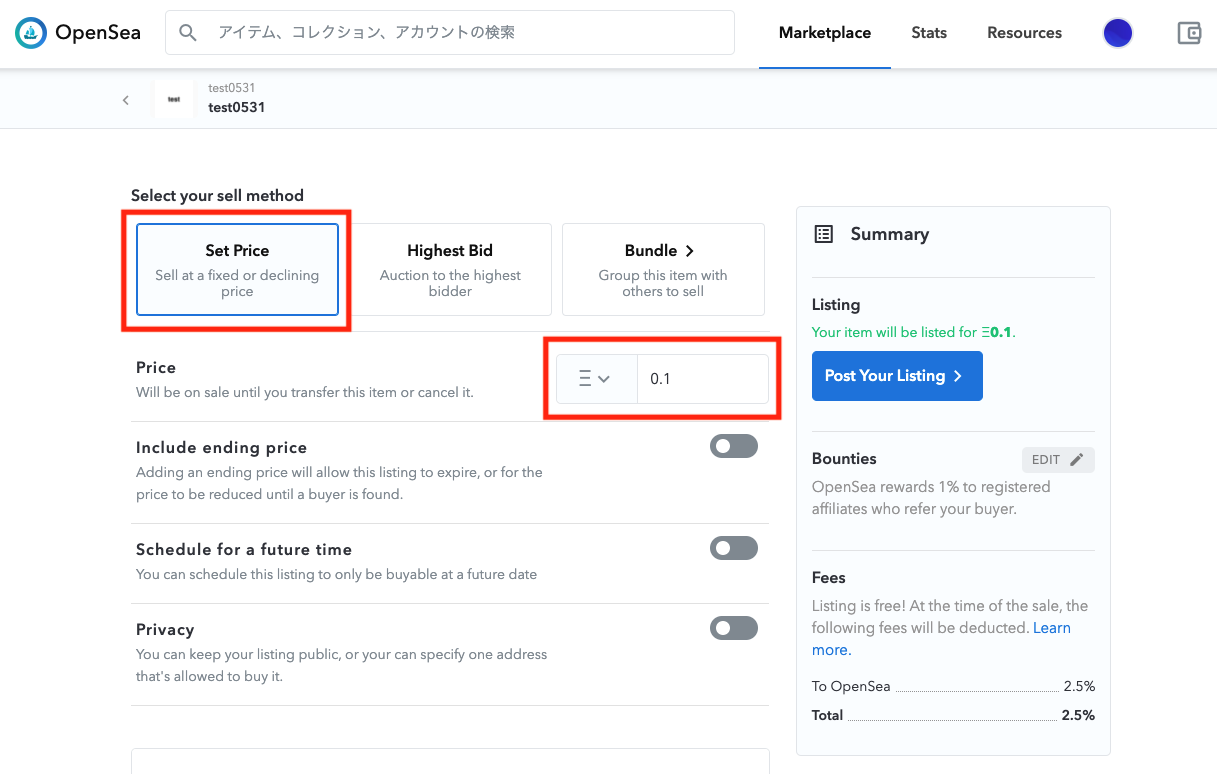Click the Summary list icon

click(x=824, y=234)
